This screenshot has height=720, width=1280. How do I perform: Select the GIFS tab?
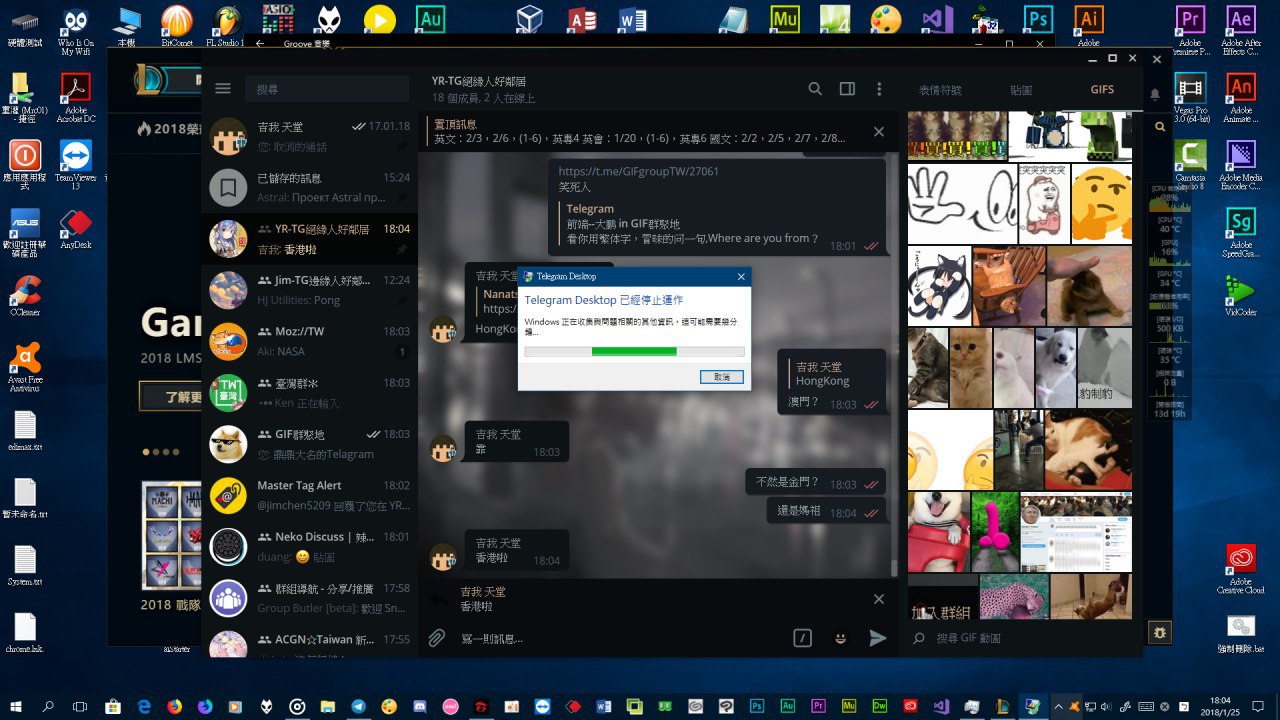point(1102,90)
